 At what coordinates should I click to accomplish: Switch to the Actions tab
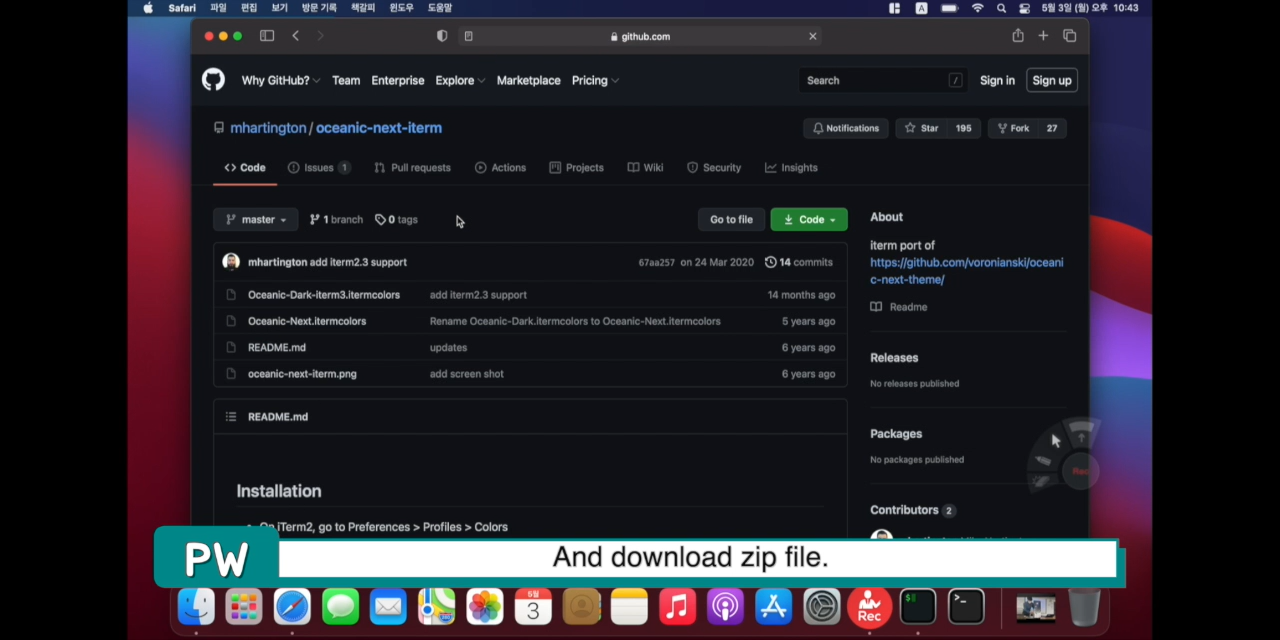(500, 168)
